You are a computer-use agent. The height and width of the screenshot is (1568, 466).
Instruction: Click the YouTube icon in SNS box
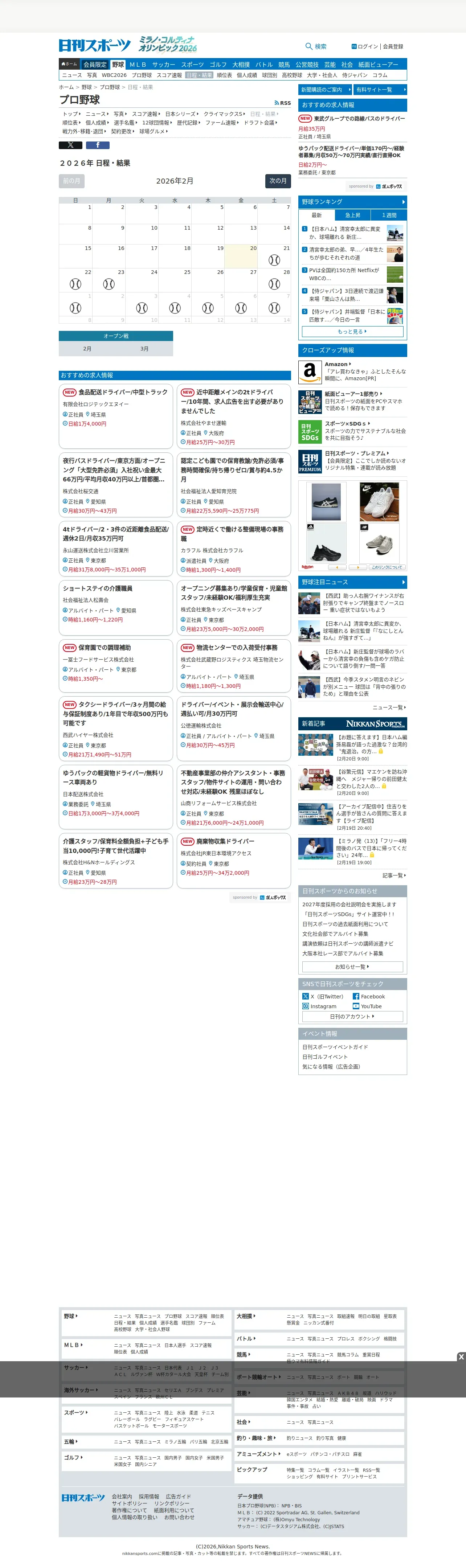coord(356,1006)
